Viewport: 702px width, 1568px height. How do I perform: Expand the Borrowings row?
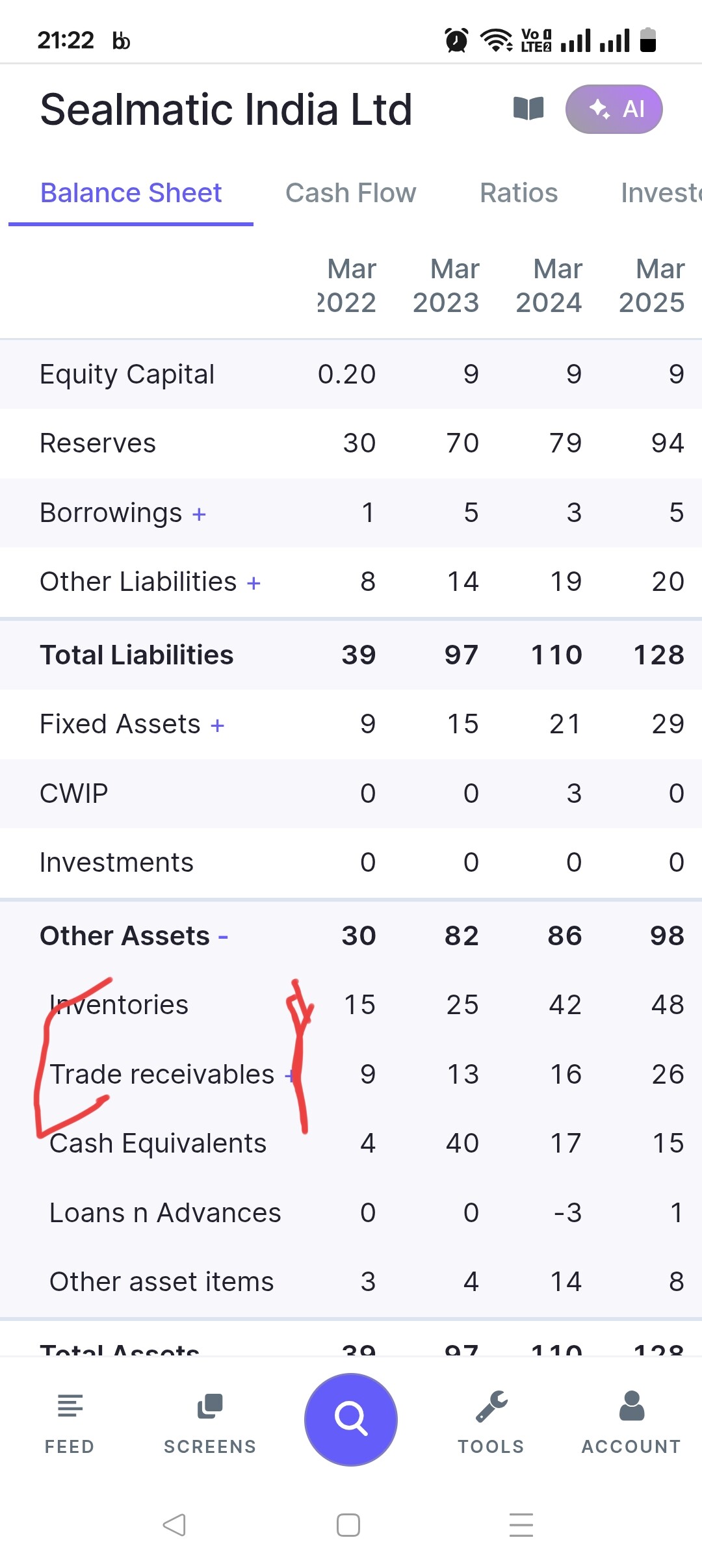click(x=199, y=514)
